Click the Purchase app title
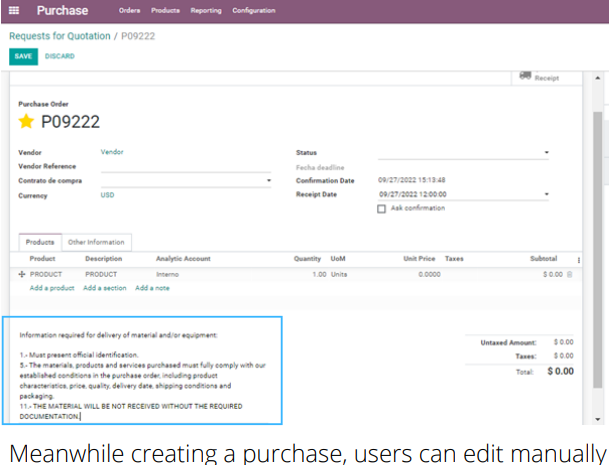 [63, 10]
